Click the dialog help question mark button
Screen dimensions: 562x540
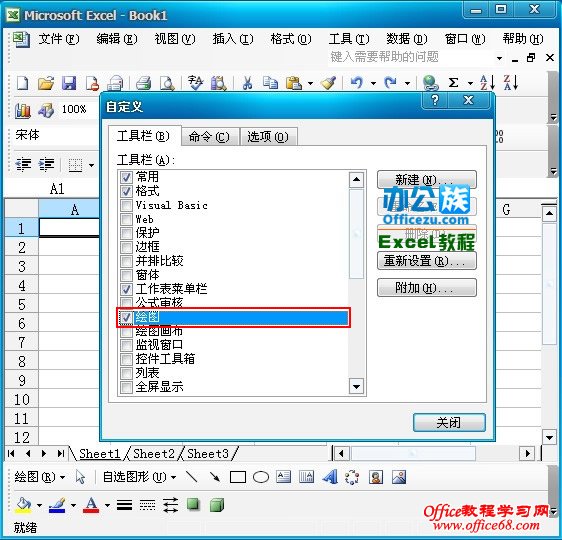[435, 100]
